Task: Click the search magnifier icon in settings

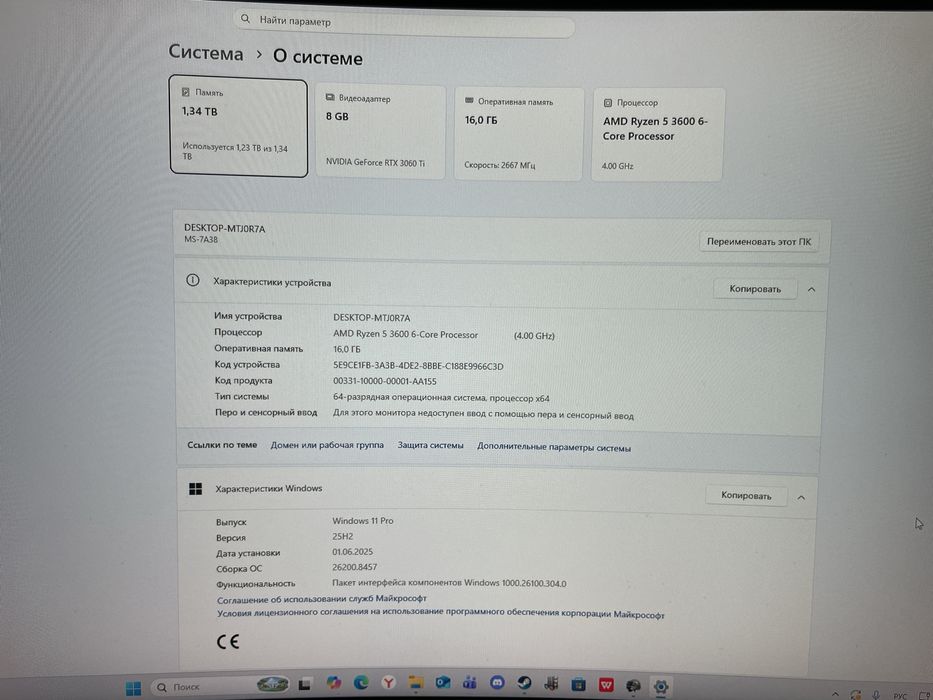Action: pos(245,19)
